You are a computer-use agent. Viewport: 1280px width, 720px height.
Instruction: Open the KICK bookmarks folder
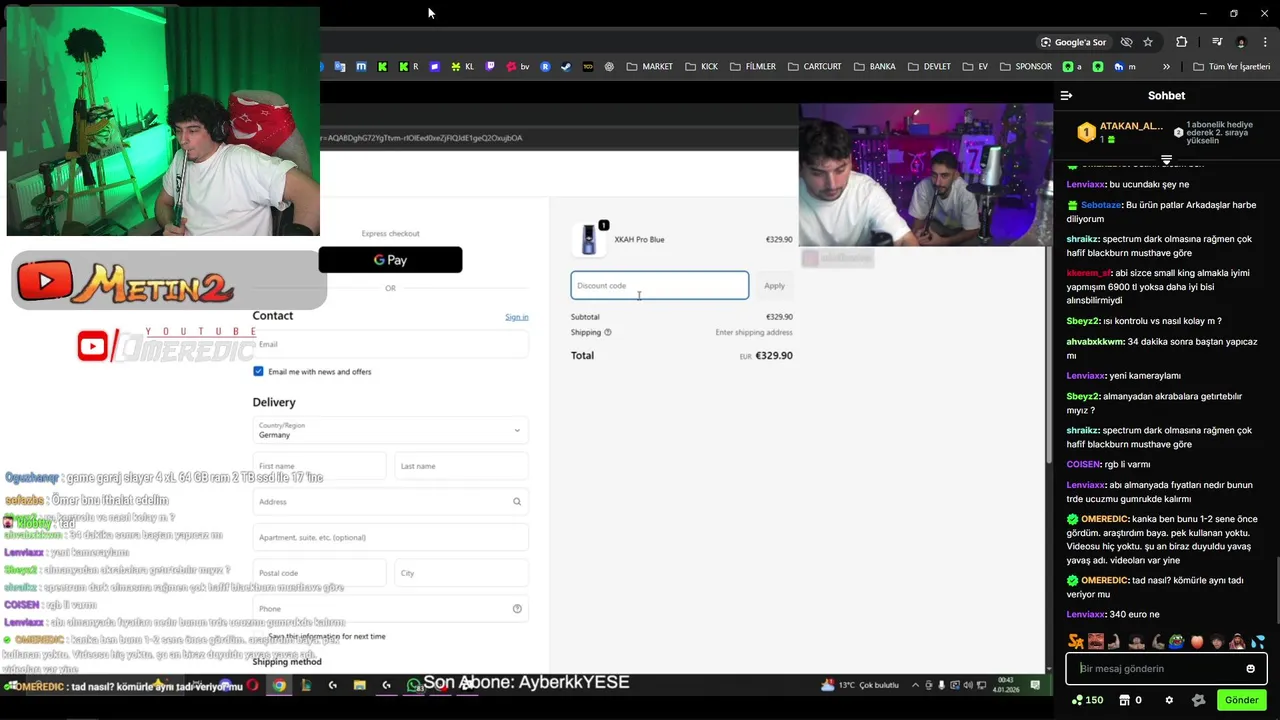click(701, 67)
